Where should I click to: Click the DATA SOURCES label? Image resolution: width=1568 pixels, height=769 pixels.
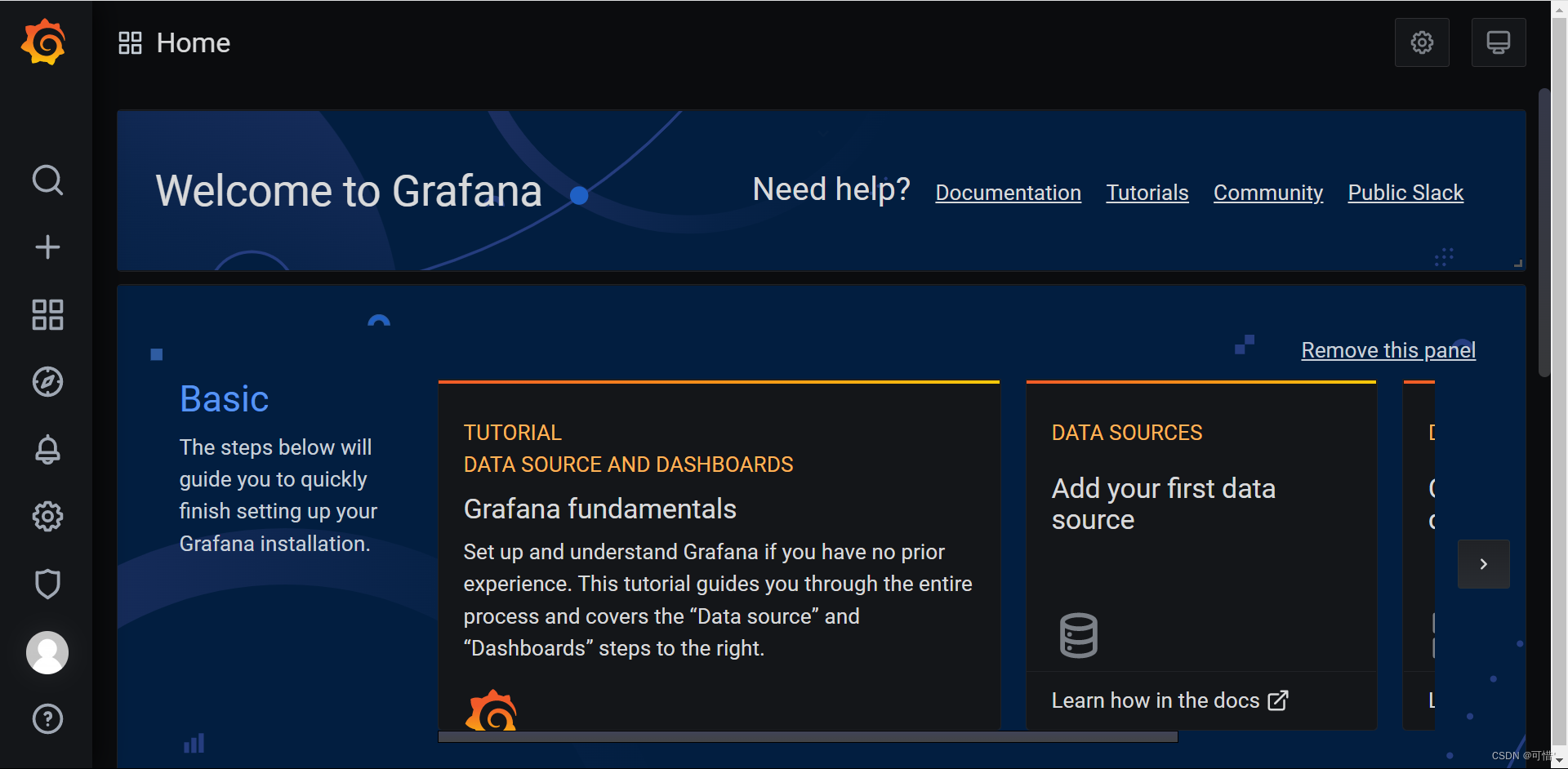click(x=1126, y=433)
